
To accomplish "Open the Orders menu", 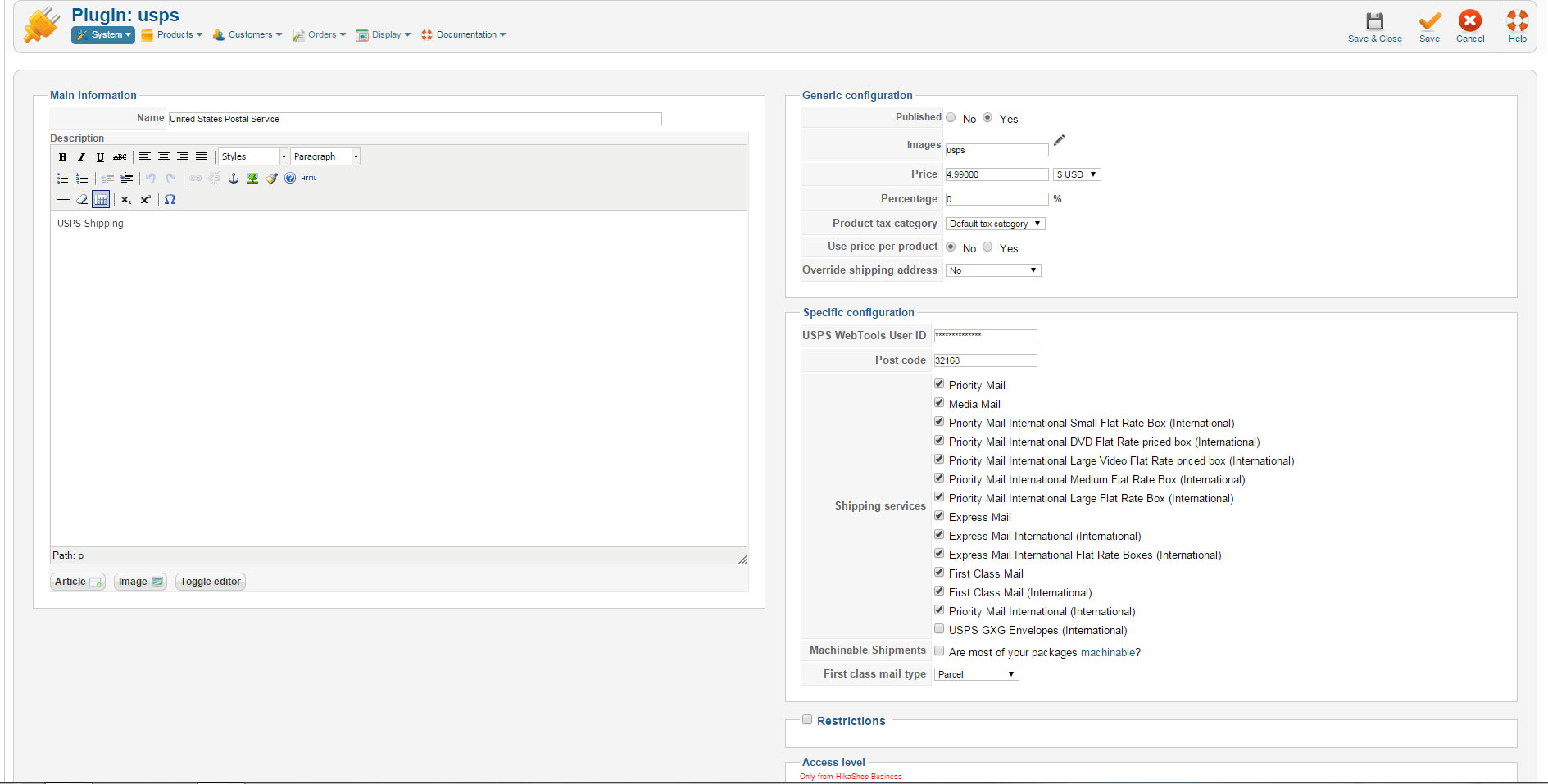I will 320,34.
